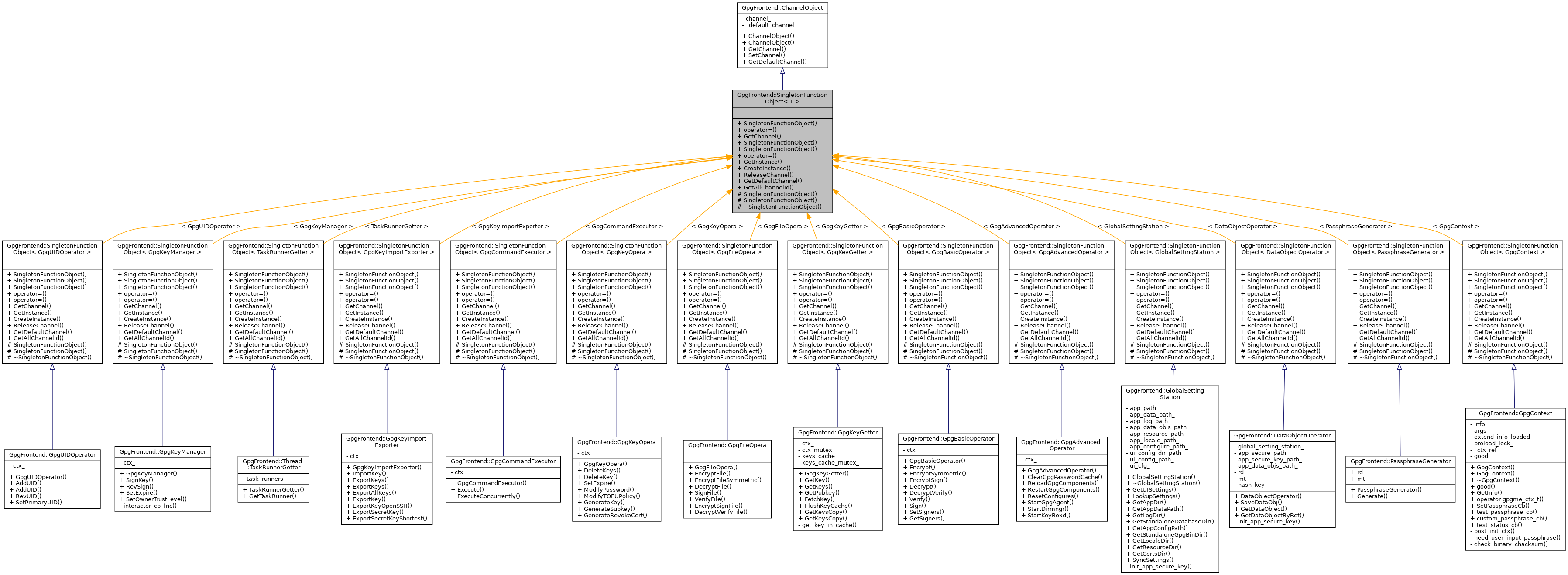Open the GpgFrontend::GpgBasicOperator class box

coord(948,479)
